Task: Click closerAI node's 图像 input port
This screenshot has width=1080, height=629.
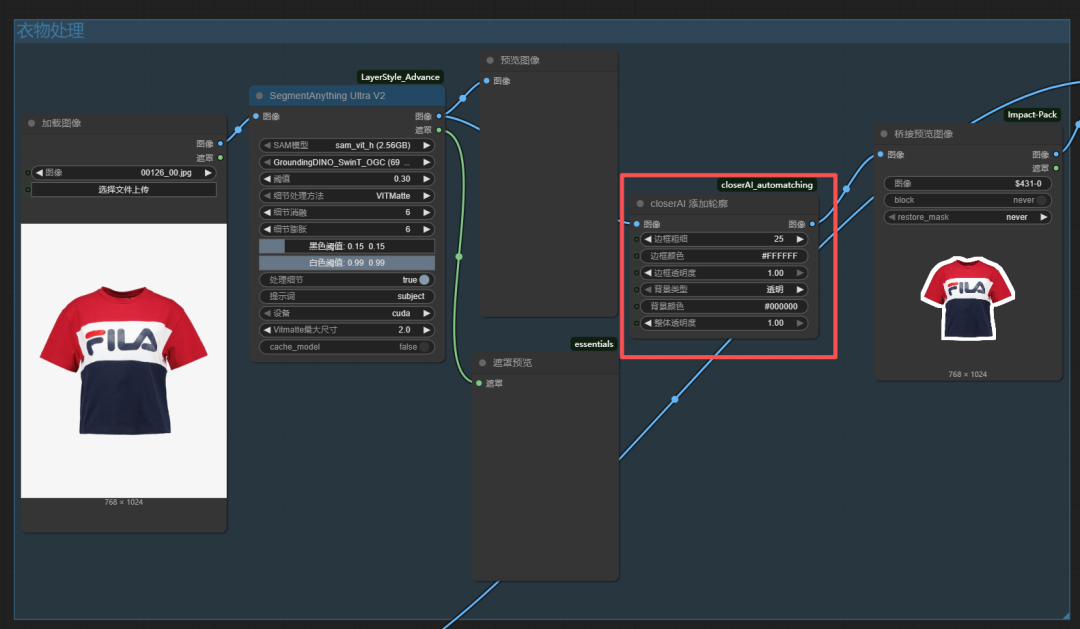Action: (x=636, y=224)
